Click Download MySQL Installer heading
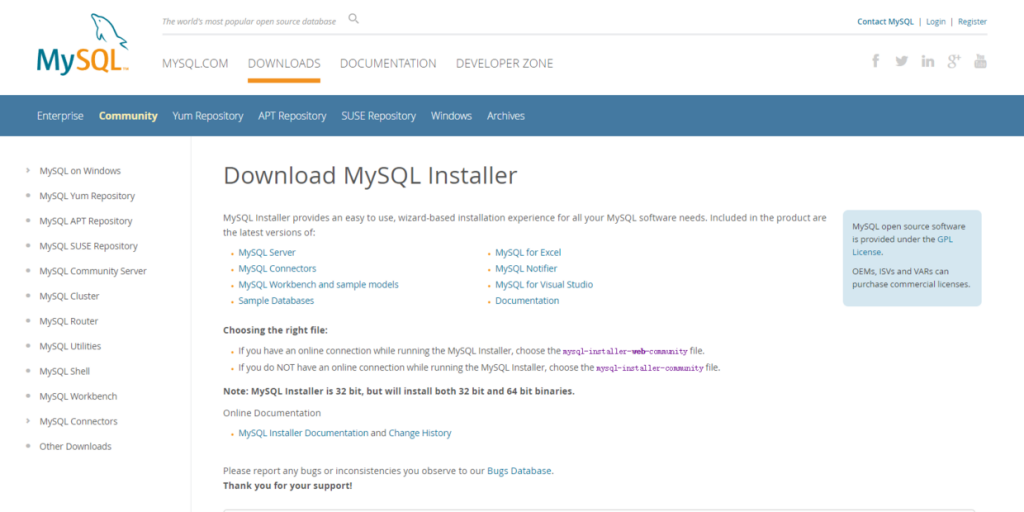Image resolution: width=1024 pixels, height=512 pixels. pyautogui.click(x=370, y=176)
